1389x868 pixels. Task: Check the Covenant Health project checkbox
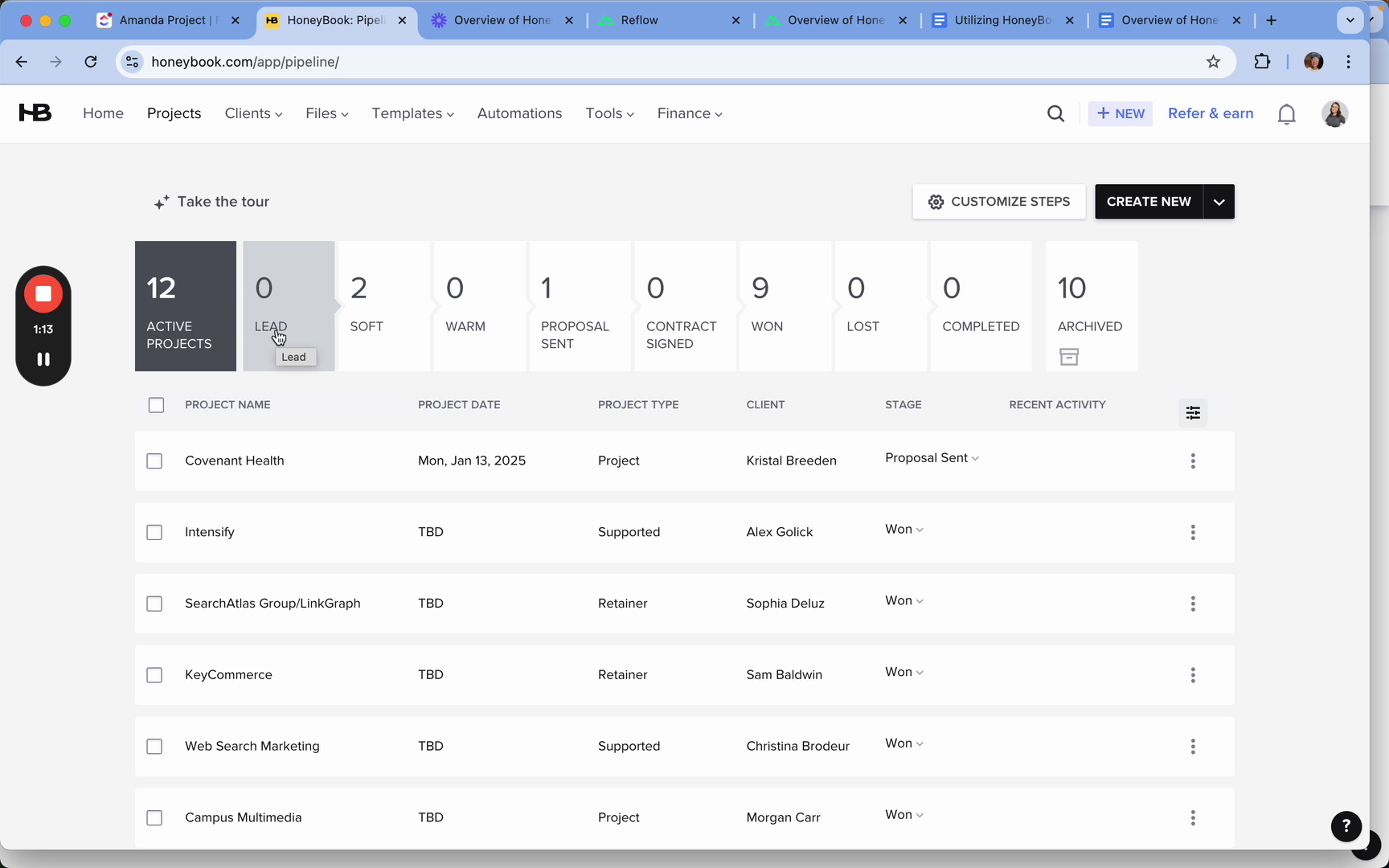tap(154, 461)
